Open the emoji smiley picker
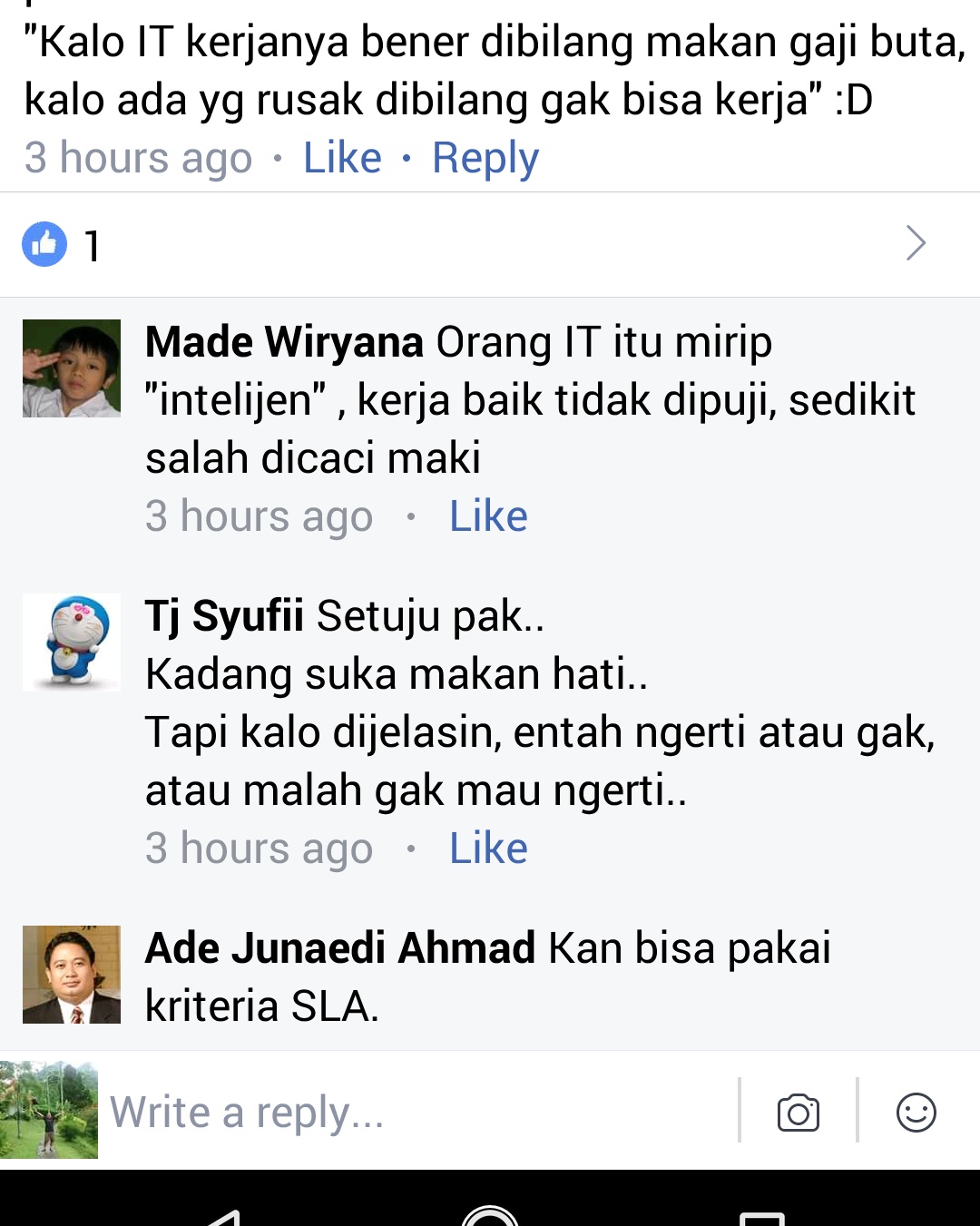Viewport: 980px width, 1226px height. [x=916, y=1113]
